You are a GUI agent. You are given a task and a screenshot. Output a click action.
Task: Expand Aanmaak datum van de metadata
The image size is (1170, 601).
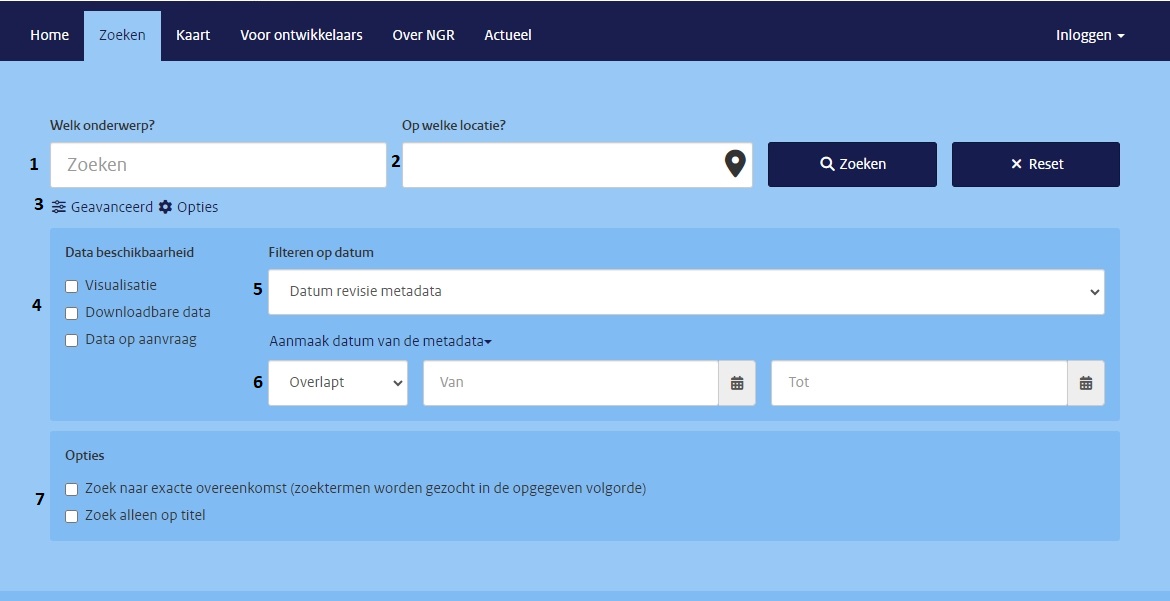pyautogui.click(x=380, y=342)
